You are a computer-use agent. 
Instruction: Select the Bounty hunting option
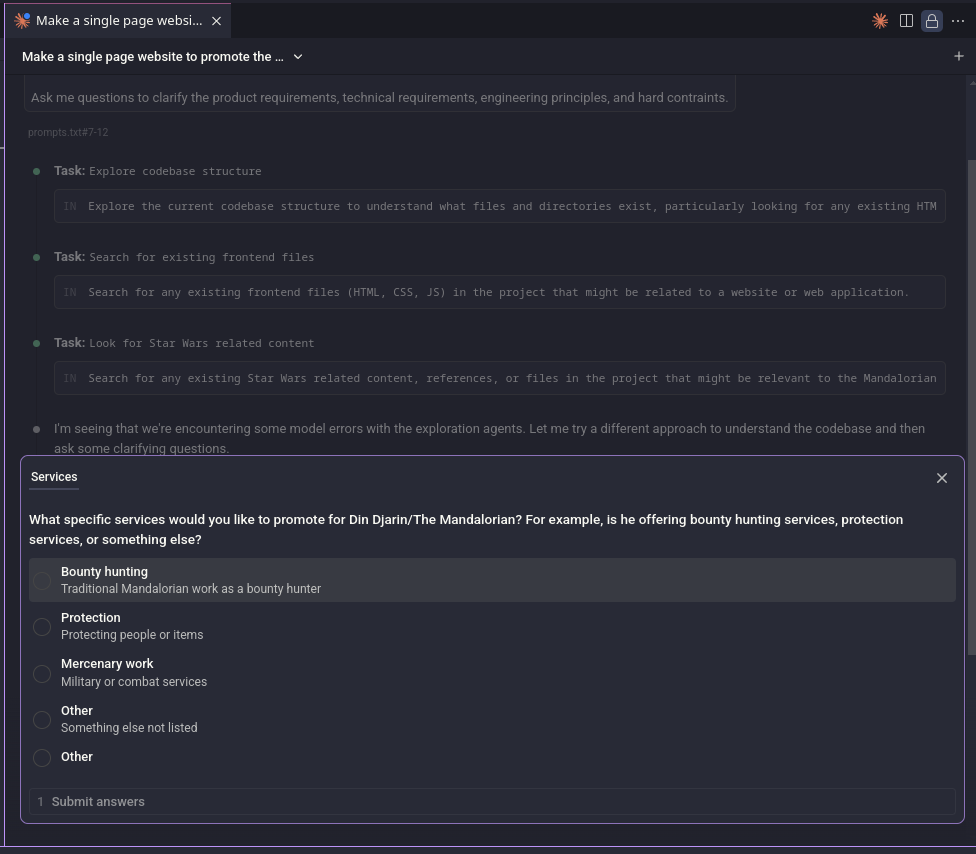click(x=42, y=580)
